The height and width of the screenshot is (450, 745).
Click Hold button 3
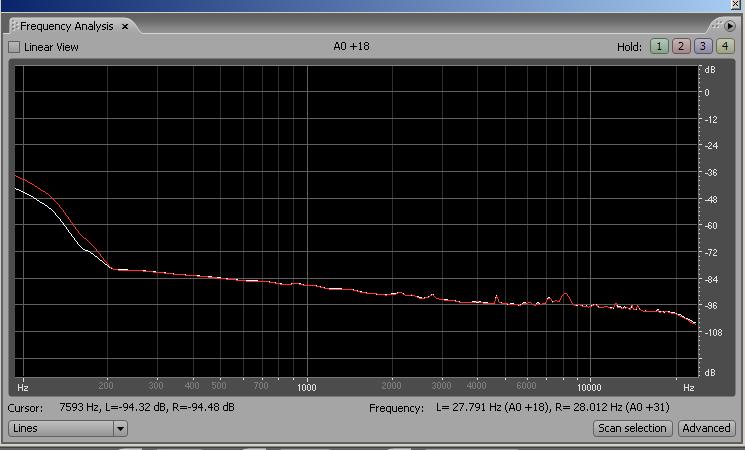click(703, 46)
